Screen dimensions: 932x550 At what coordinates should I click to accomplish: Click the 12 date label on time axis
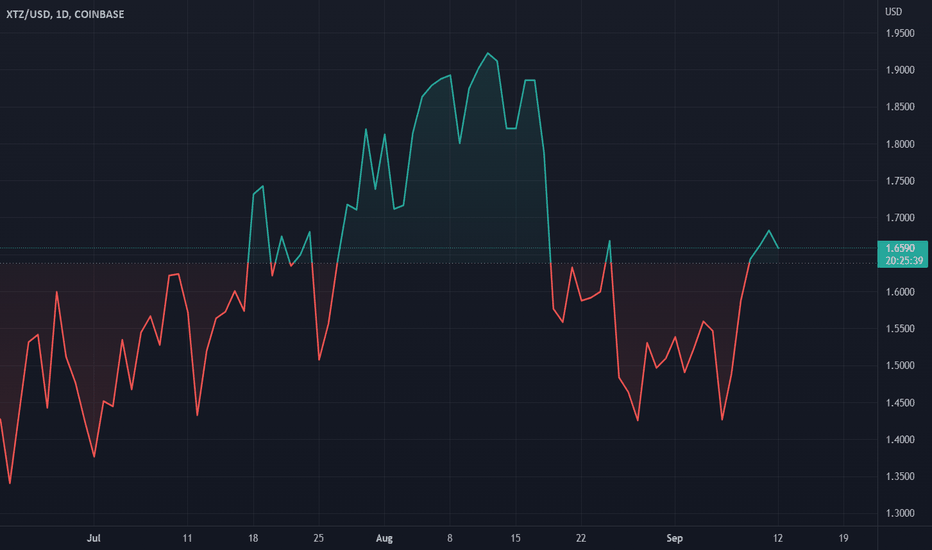point(777,538)
